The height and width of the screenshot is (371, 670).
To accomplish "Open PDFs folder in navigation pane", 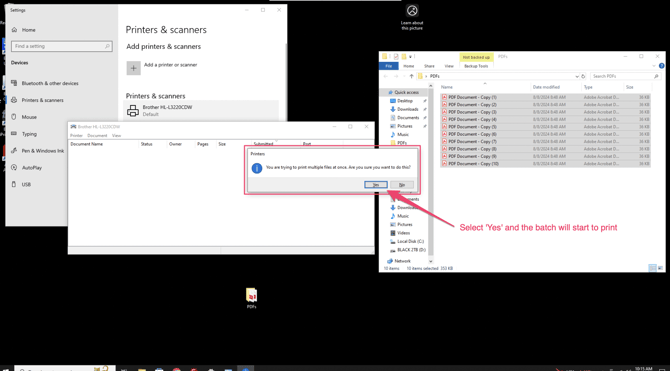I will [x=402, y=143].
